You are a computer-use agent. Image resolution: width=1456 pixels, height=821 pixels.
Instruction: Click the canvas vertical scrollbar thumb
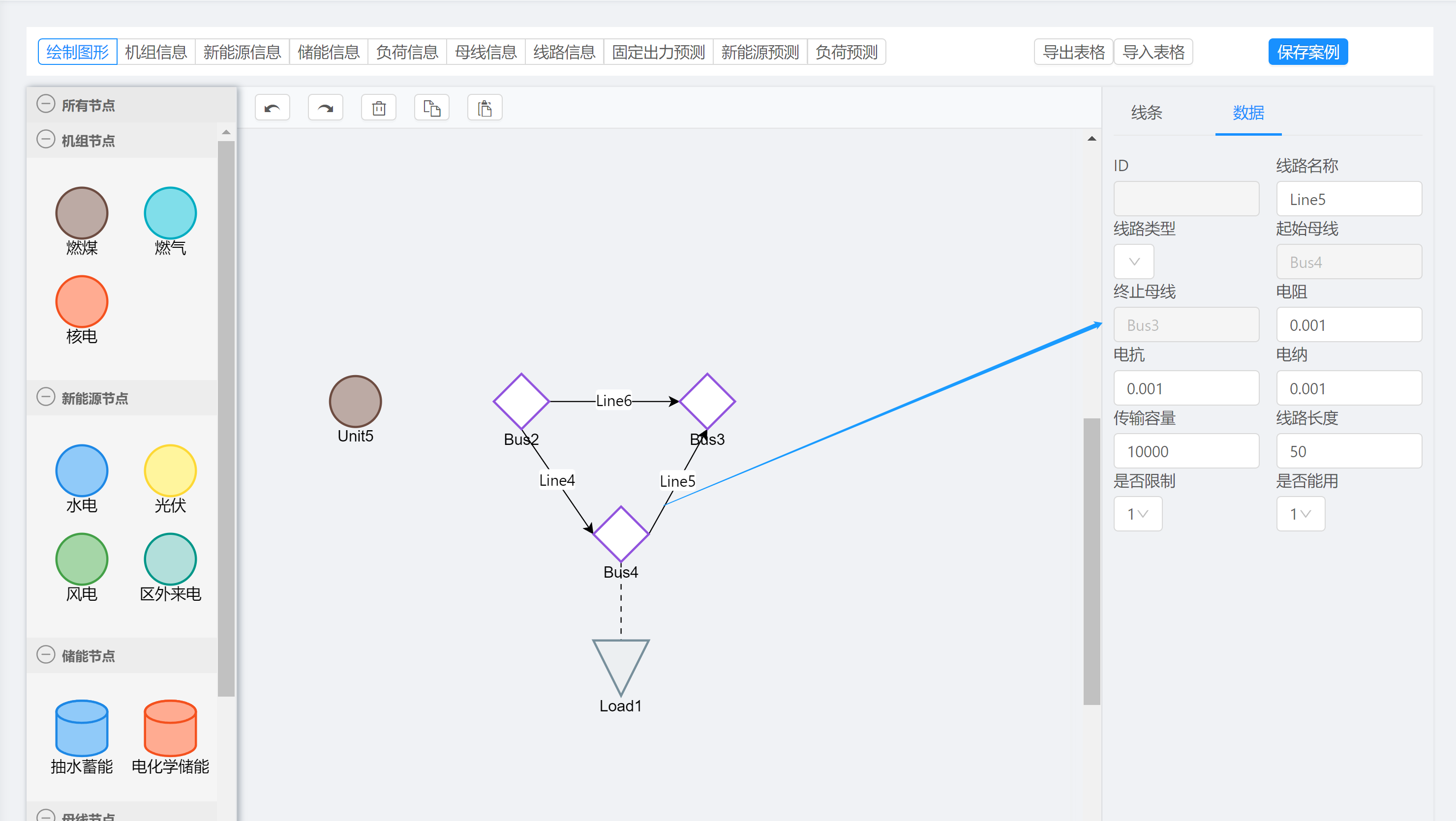(1092, 561)
